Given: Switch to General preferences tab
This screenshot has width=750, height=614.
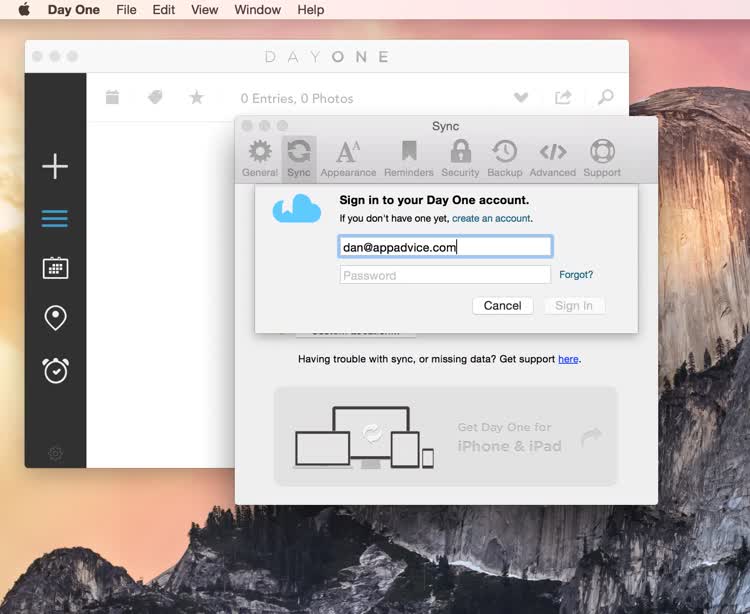Looking at the screenshot, I should point(260,159).
